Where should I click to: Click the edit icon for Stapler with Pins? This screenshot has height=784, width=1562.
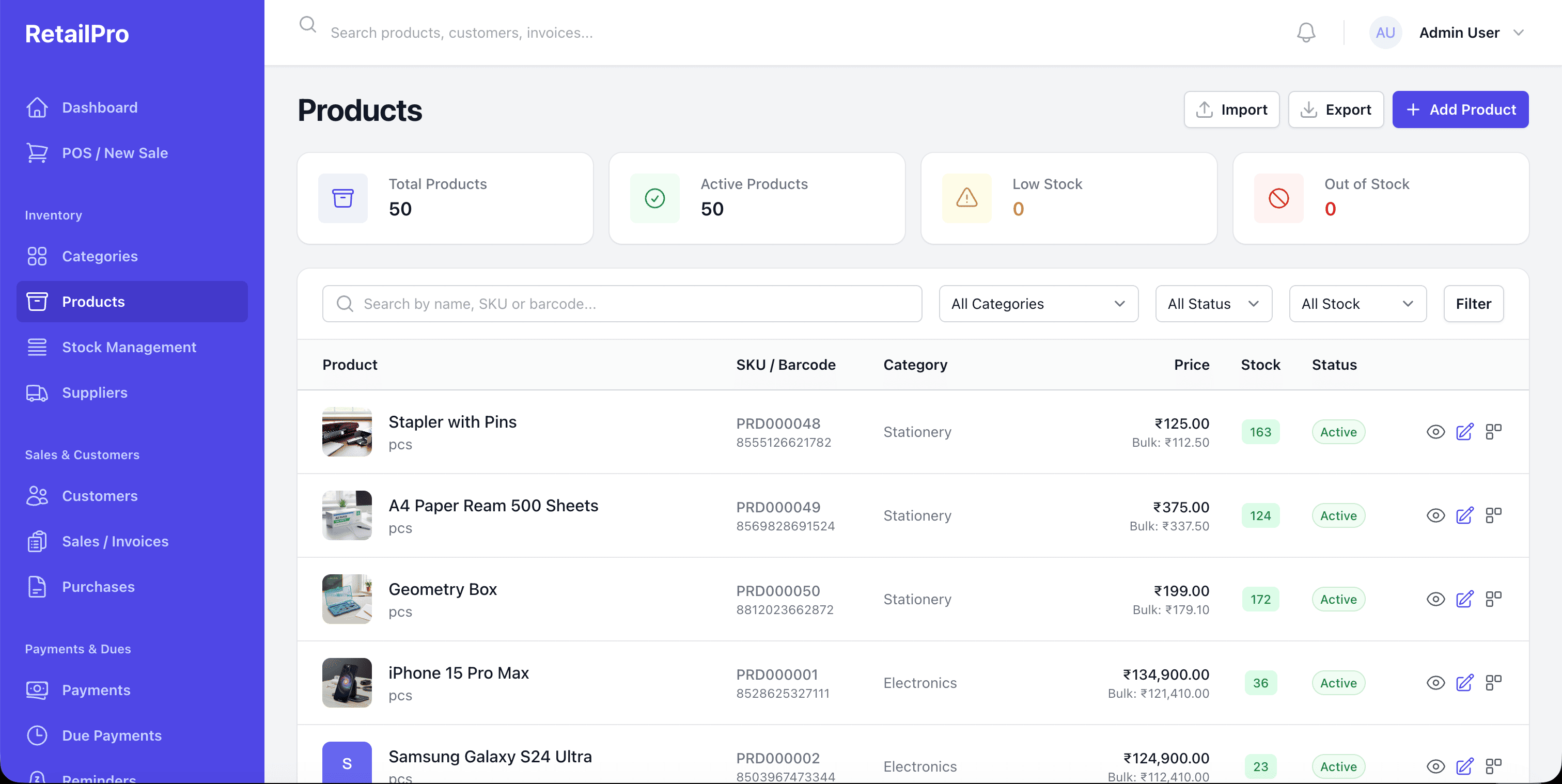tap(1464, 432)
